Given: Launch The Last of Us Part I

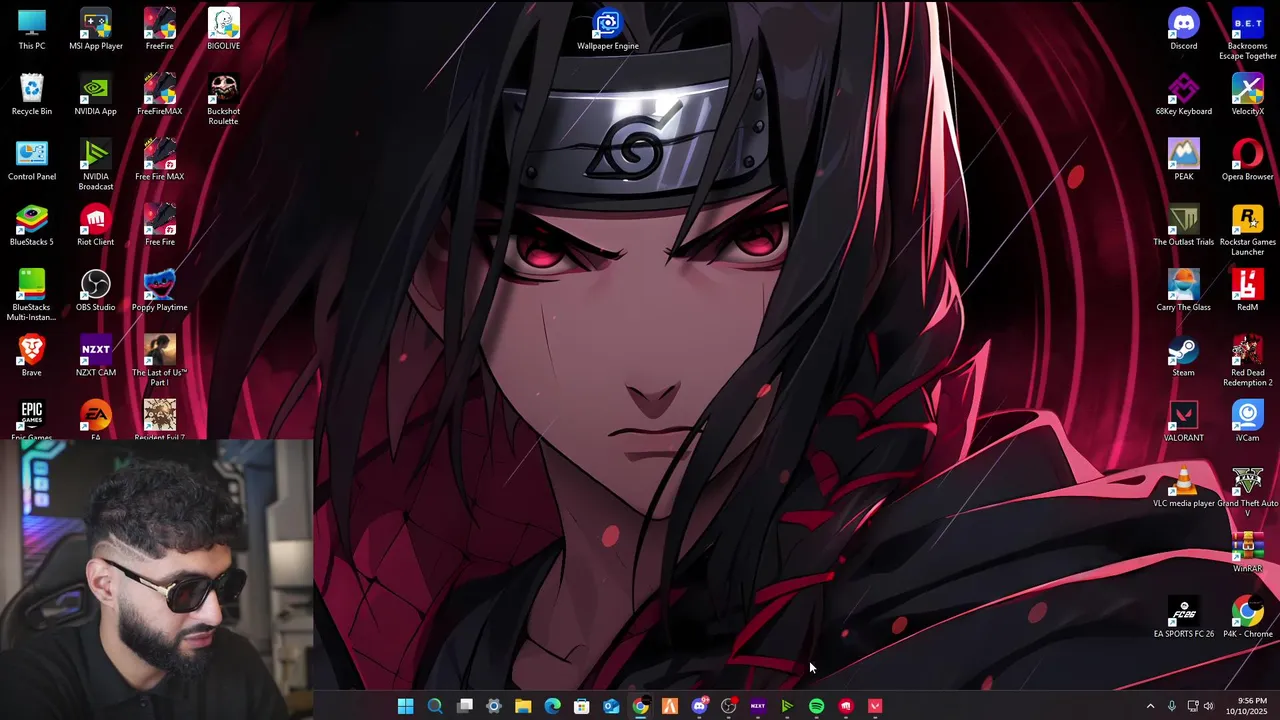Looking at the screenshot, I should click(x=160, y=360).
